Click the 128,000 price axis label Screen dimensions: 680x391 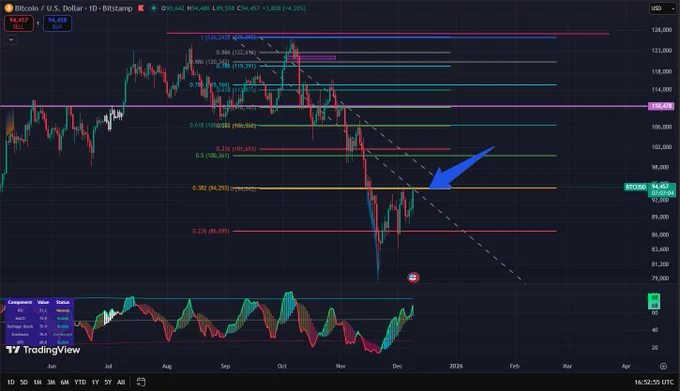pyautogui.click(x=662, y=30)
